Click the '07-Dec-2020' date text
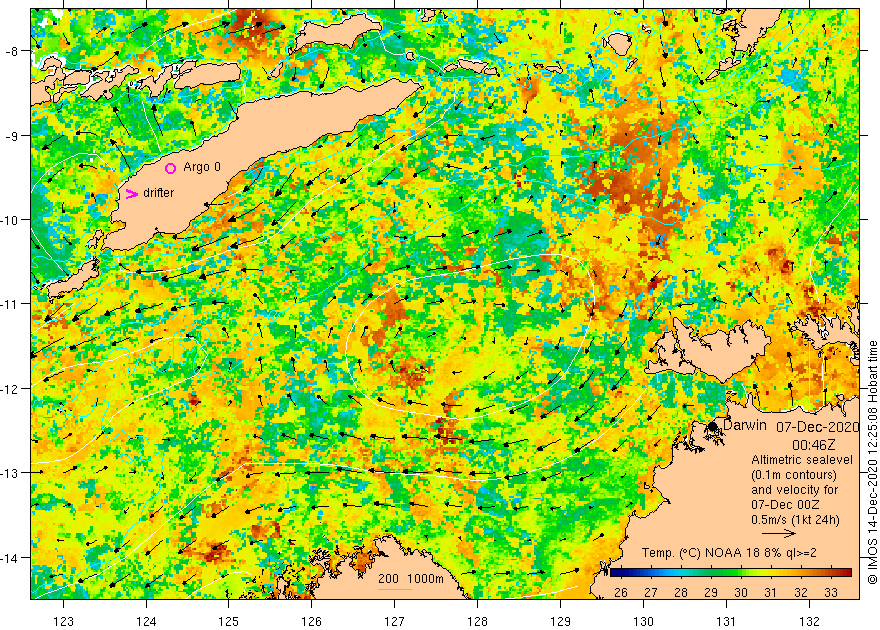Screen dimensions: 880x630 click(x=818, y=427)
